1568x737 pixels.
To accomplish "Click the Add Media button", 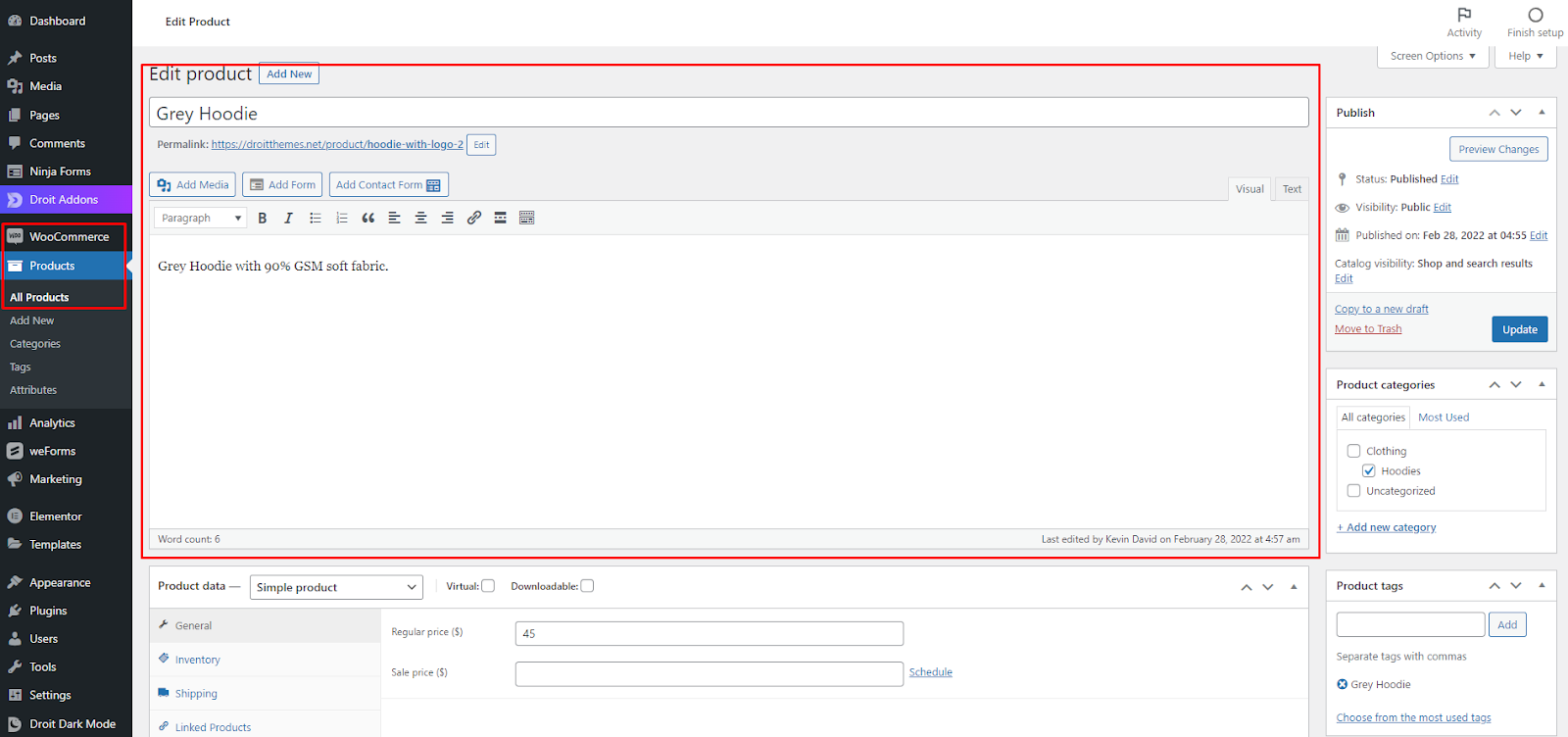I will point(192,184).
